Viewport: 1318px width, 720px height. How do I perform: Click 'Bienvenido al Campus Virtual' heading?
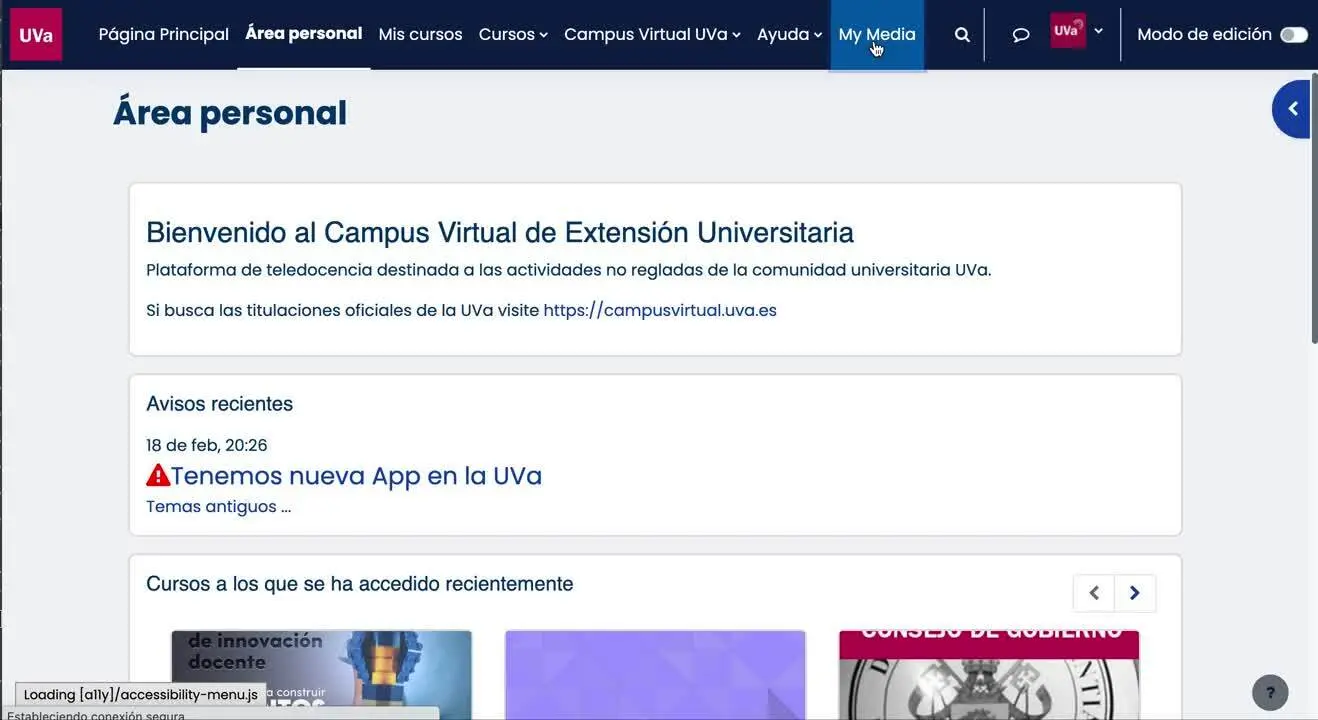point(500,232)
